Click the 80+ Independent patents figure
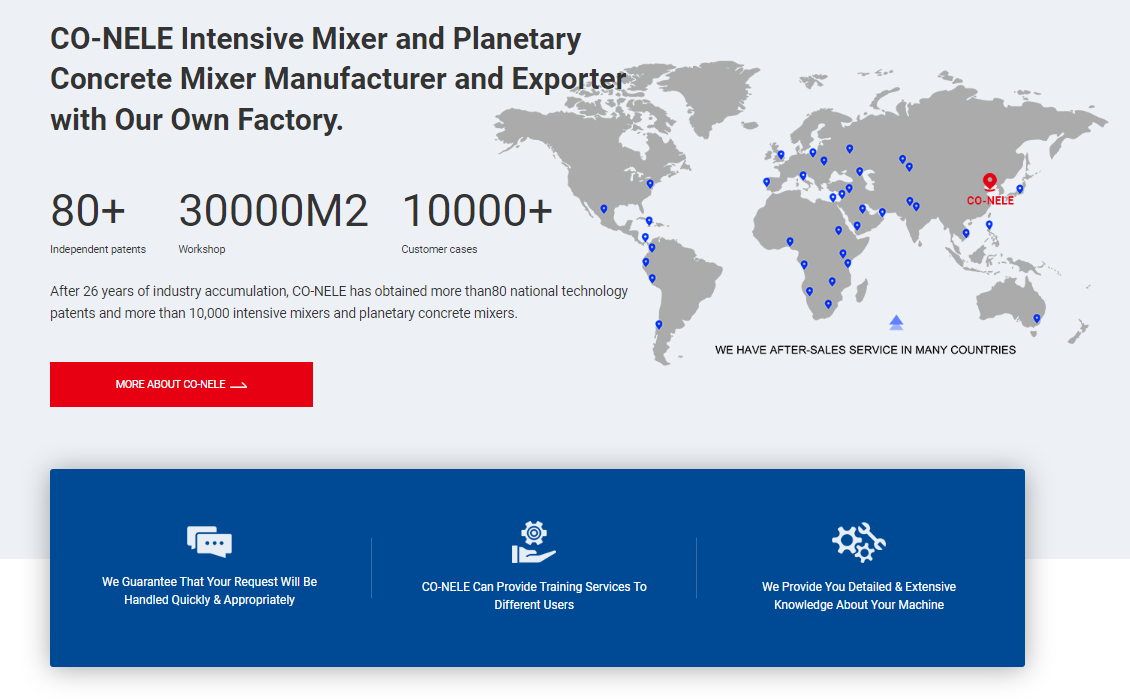 (89, 211)
